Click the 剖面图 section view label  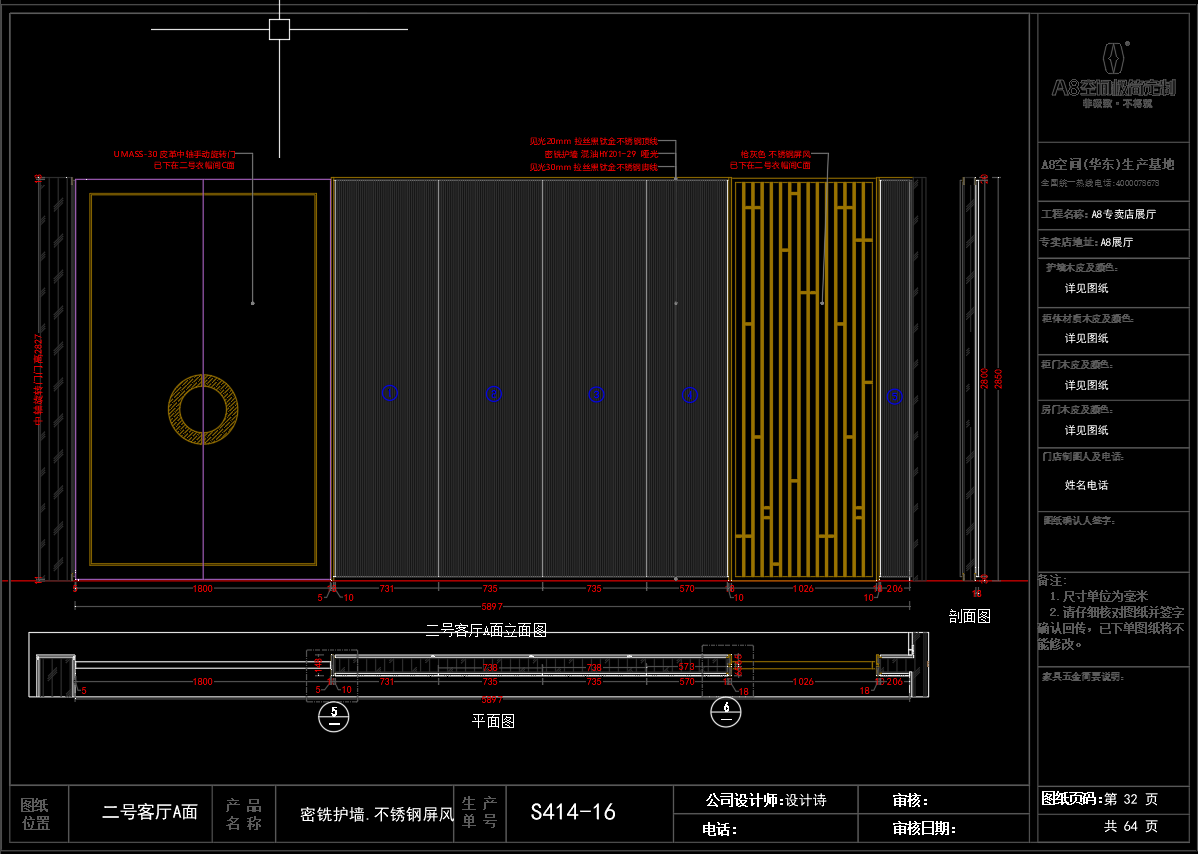[x=969, y=617]
